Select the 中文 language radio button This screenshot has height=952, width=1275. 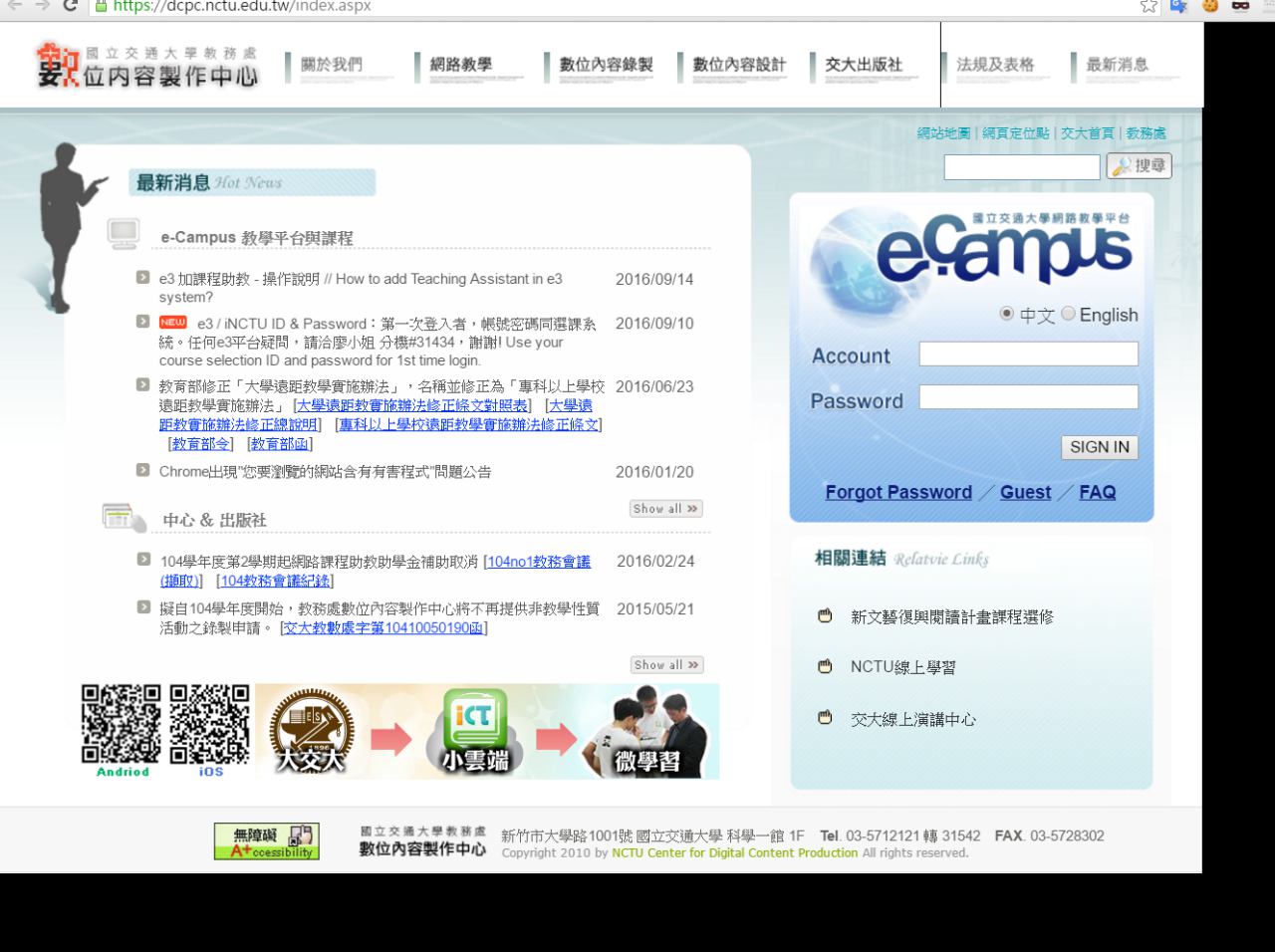pos(1007,314)
